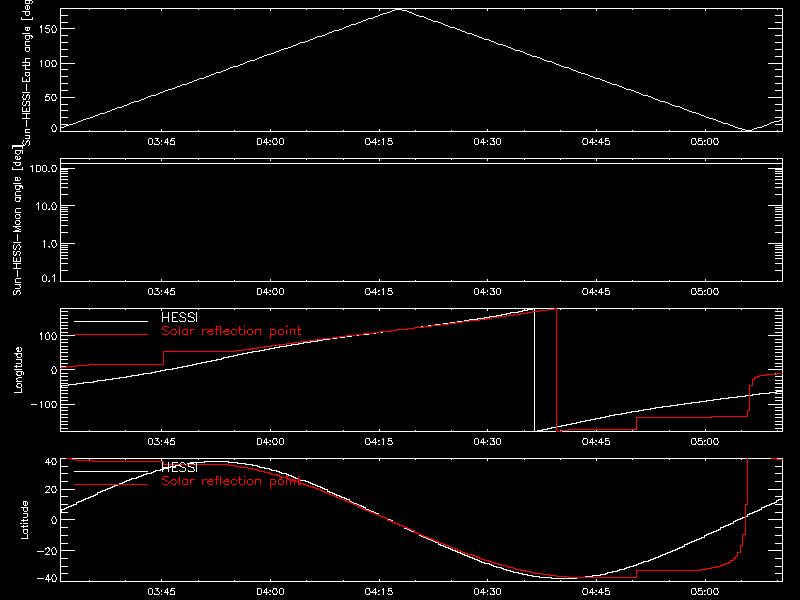The height and width of the screenshot is (600, 800).
Task: Click 04:45 tick under Earth angle plot
Action: [596, 142]
